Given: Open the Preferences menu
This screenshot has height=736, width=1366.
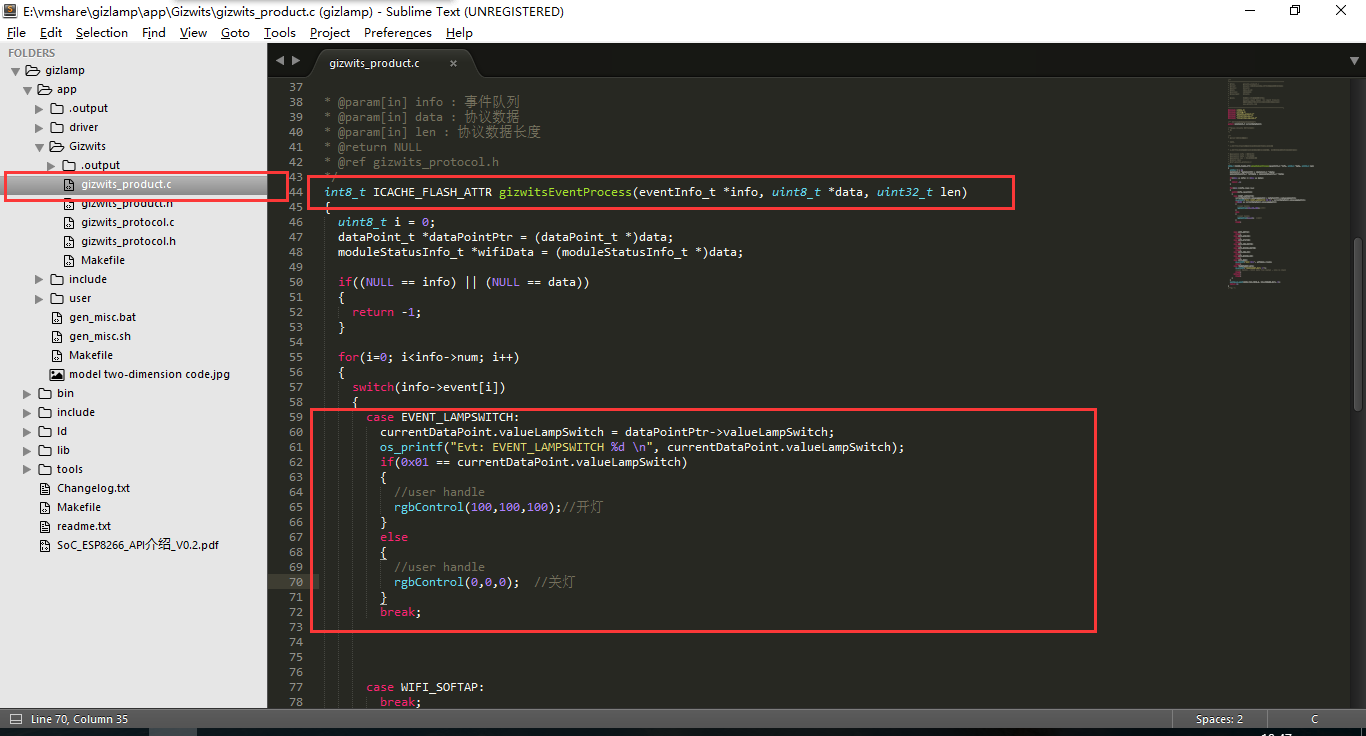Looking at the screenshot, I should (x=397, y=32).
